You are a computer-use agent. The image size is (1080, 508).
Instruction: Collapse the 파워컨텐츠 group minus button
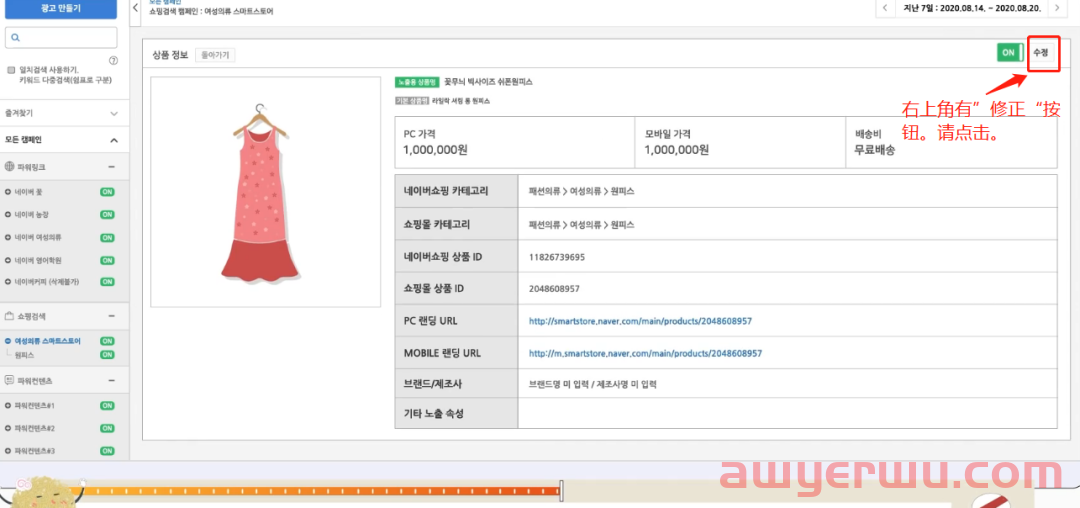coord(112,380)
